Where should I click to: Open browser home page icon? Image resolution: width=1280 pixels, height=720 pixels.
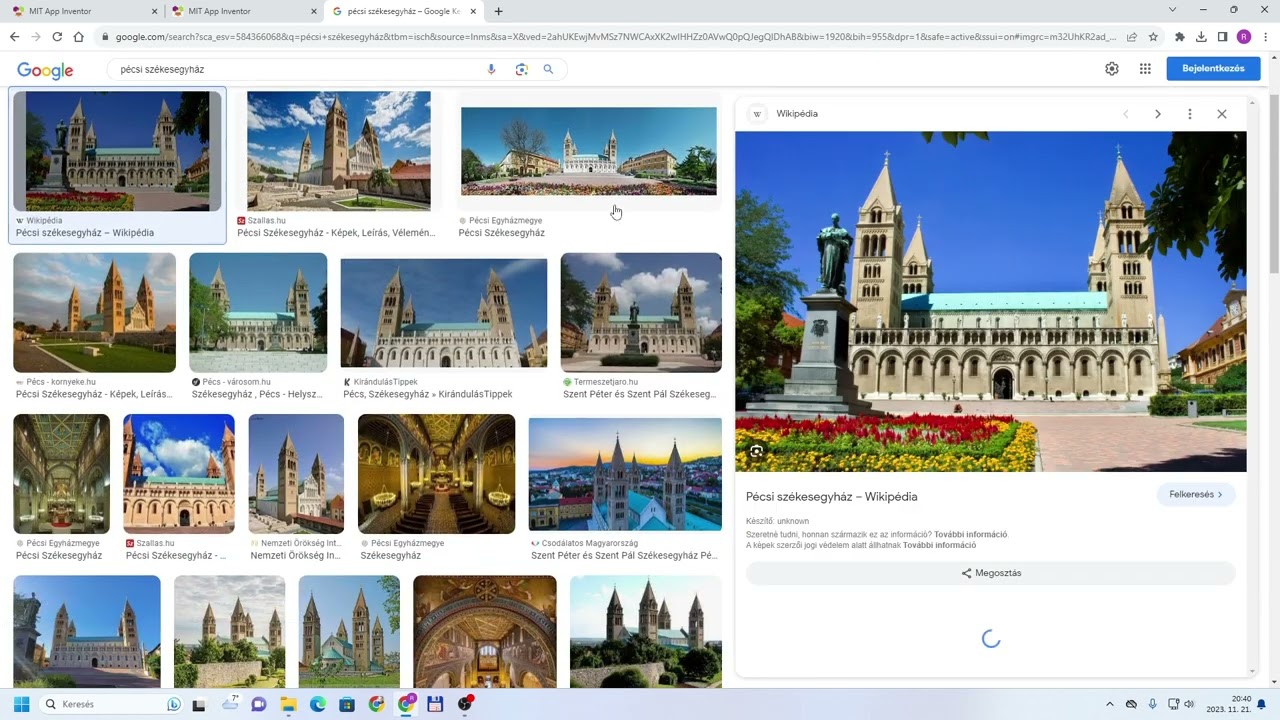pos(78,37)
